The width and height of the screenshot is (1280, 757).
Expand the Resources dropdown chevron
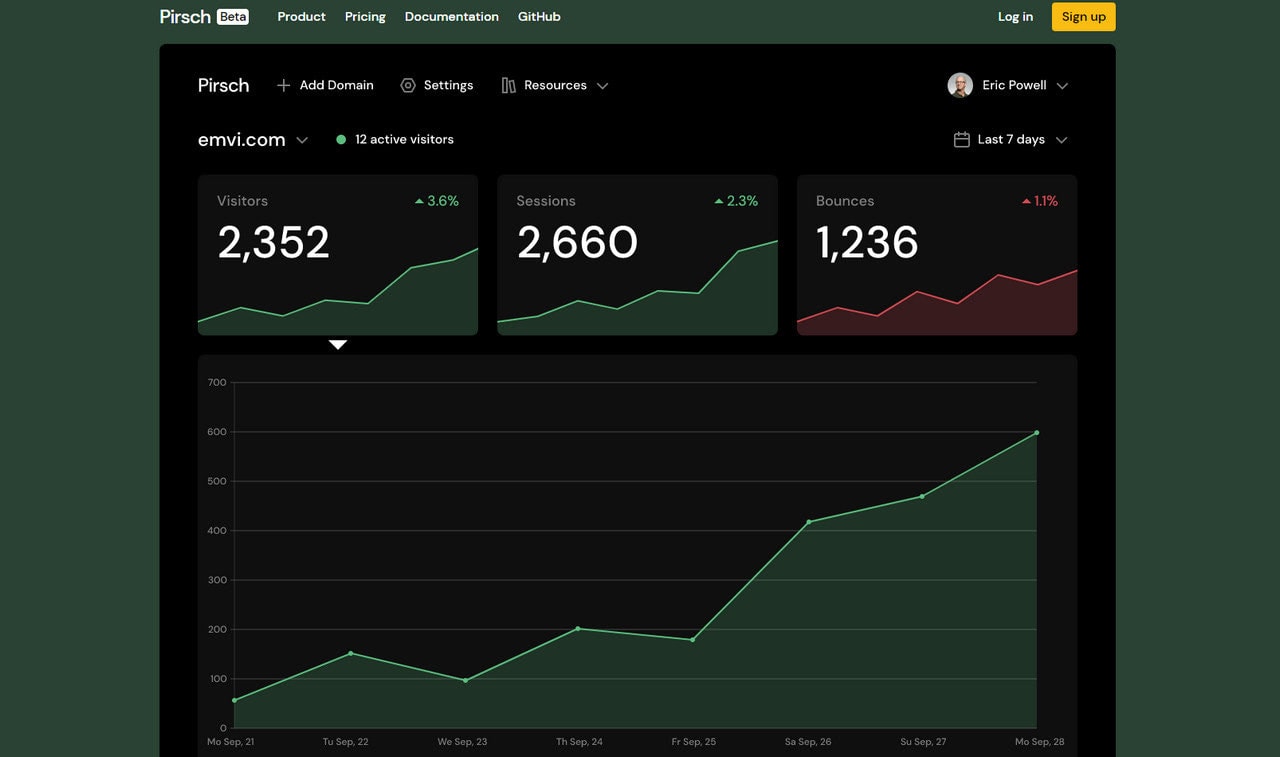click(x=602, y=86)
